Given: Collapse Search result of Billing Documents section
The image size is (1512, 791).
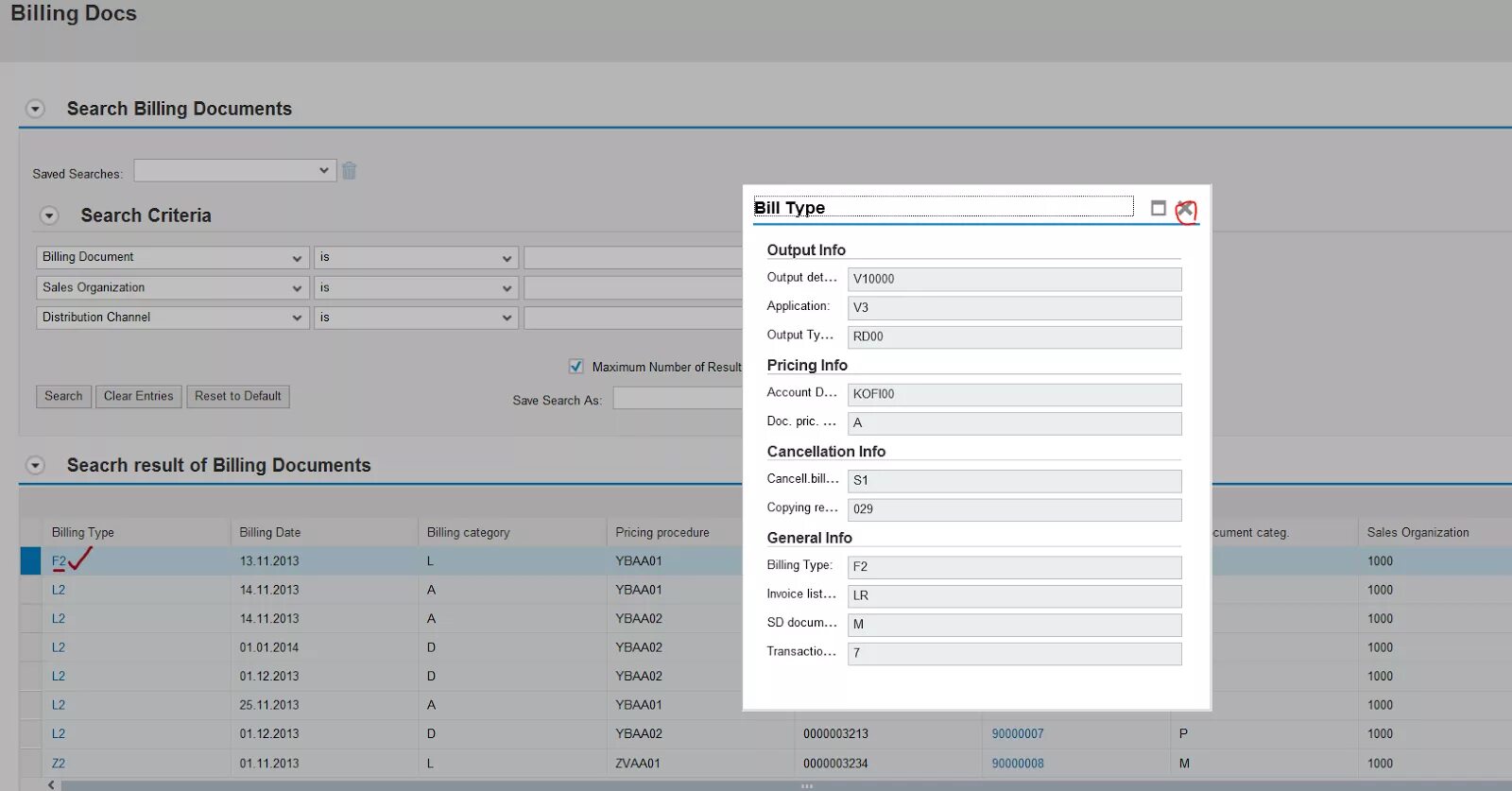Looking at the screenshot, I should (x=35, y=465).
